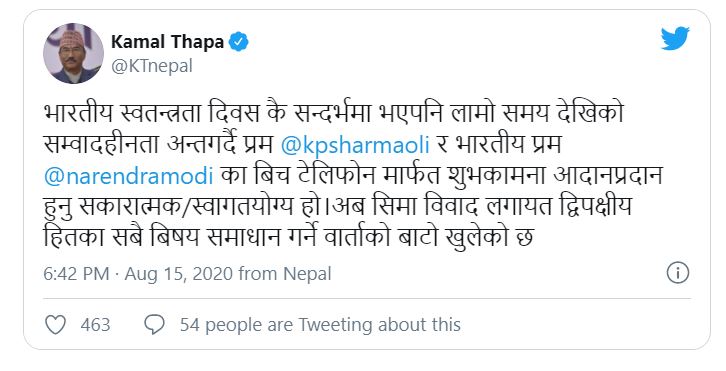Click the 'from Nepal' location text
726x371 pixels.
coord(285,274)
